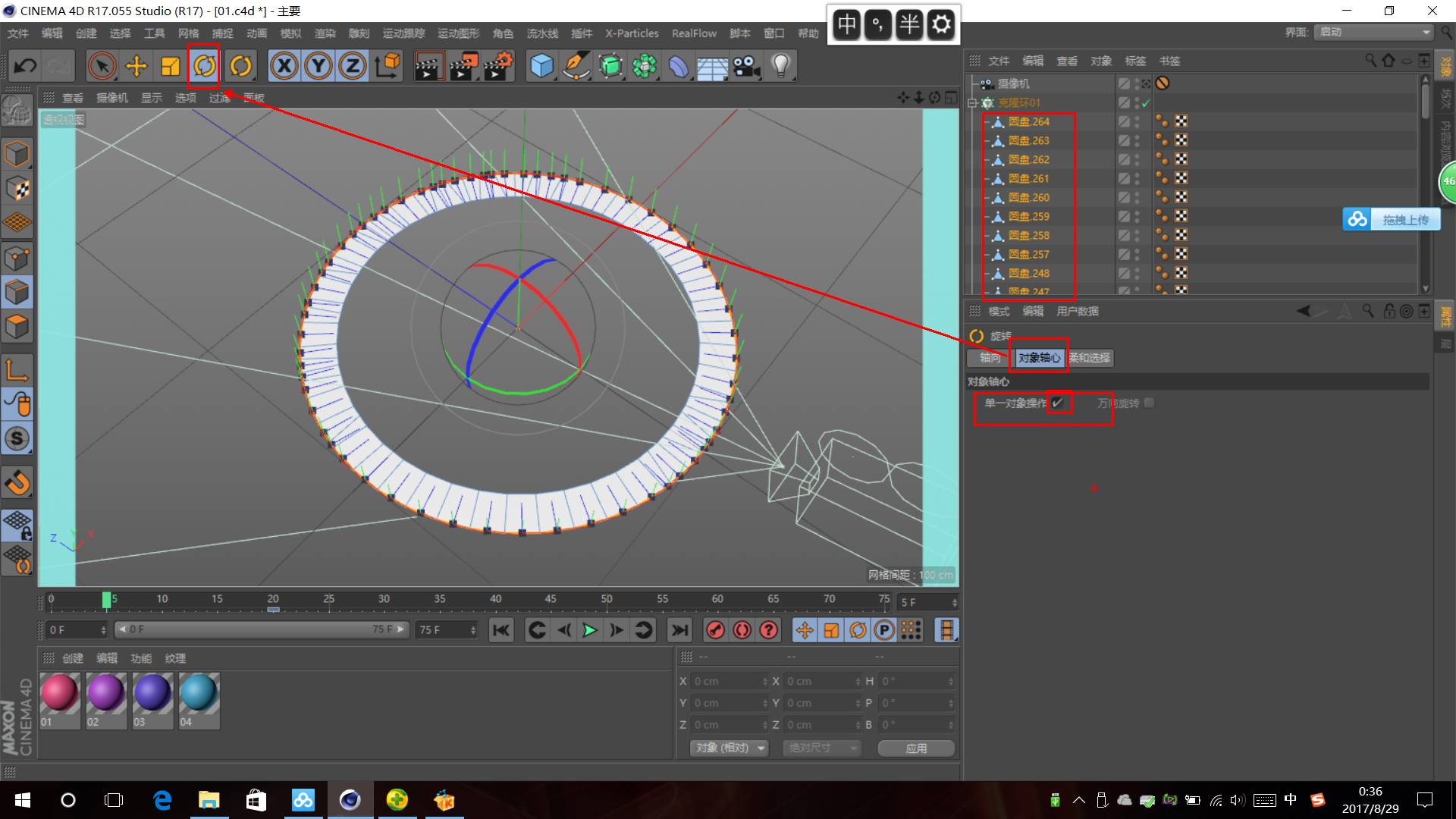Select the Move tool in the toolbar
This screenshot has width=1456, height=819.
(136, 67)
